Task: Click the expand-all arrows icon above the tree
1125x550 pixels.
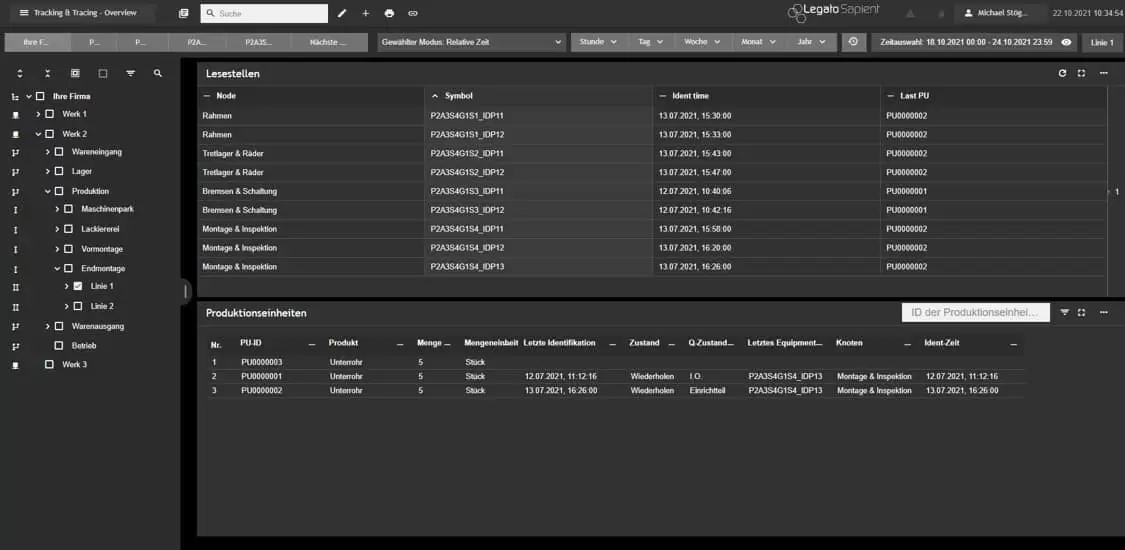Action: pyautogui.click(x=19, y=73)
